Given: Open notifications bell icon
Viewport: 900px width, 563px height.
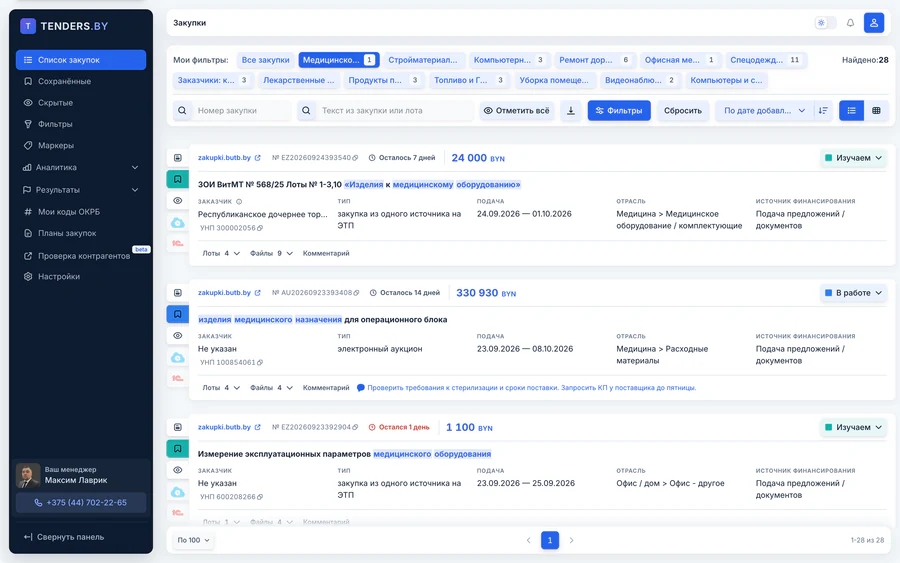Looking at the screenshot, I should (x=850, y=23).
